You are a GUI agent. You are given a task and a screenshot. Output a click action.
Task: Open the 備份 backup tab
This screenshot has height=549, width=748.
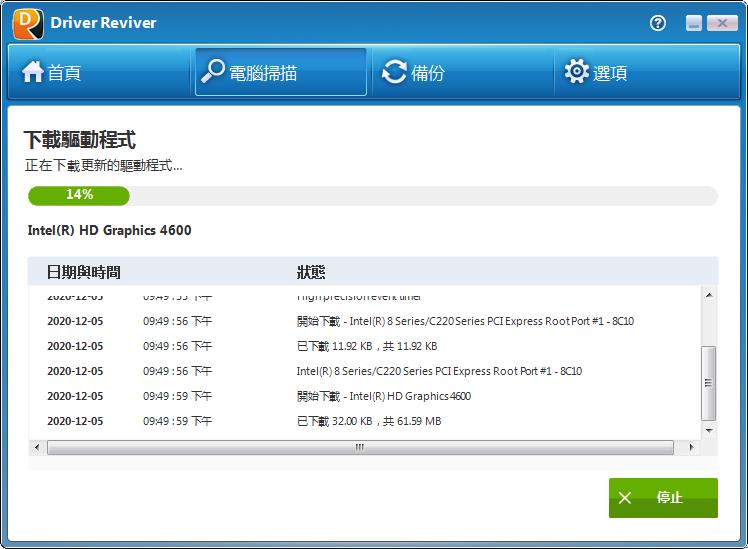coord(463,73)
